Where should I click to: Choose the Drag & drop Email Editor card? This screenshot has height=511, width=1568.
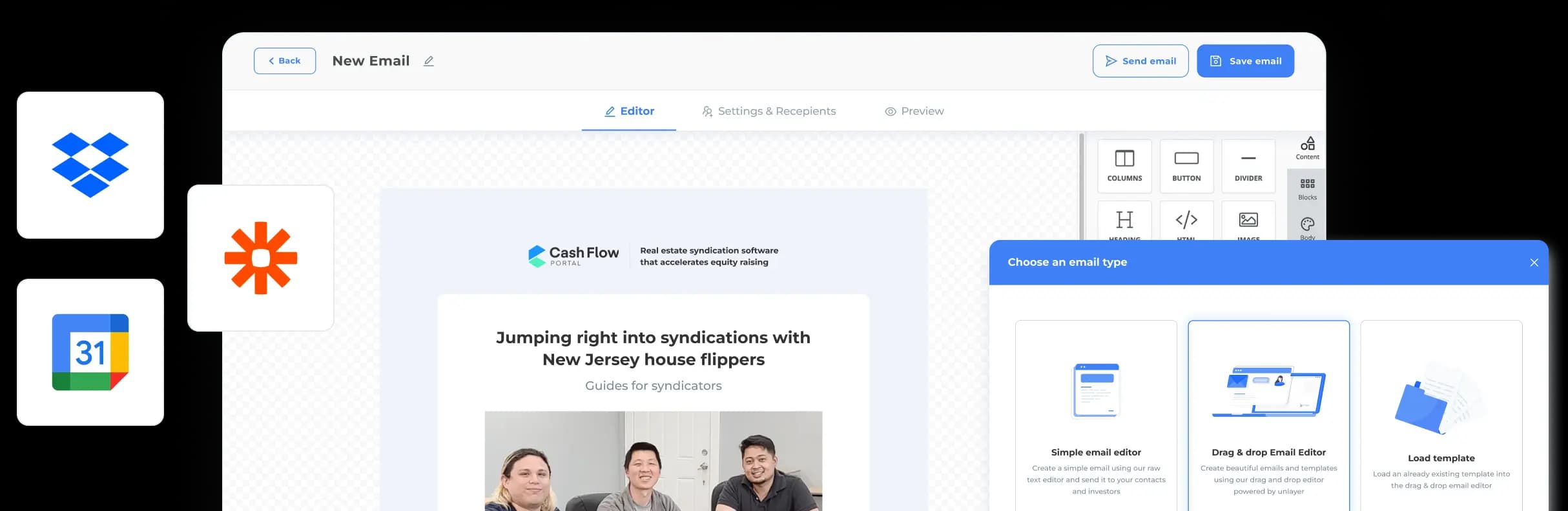(x=1268, y=416)
